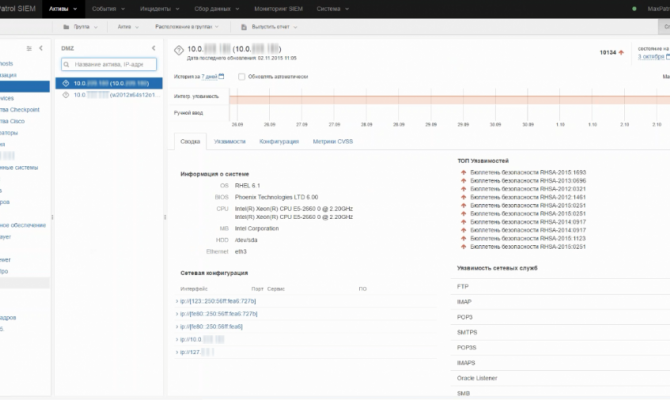The image size is (670, 400).
Task: Click the asset type icon in the header
Action: point(178,49)
